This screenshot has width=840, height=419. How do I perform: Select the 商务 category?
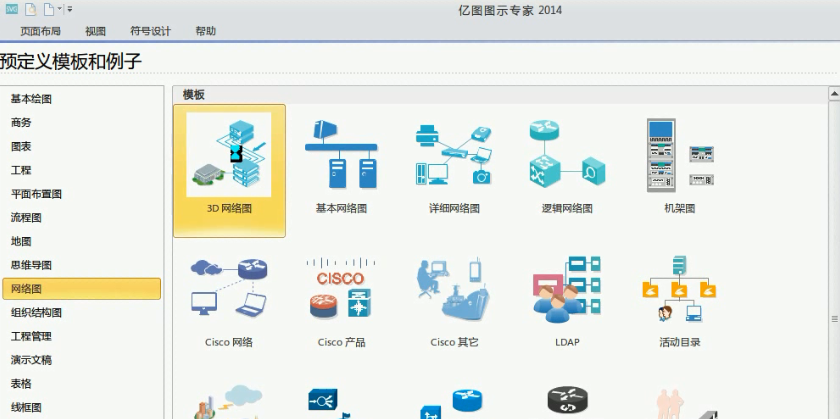point(81,123)
